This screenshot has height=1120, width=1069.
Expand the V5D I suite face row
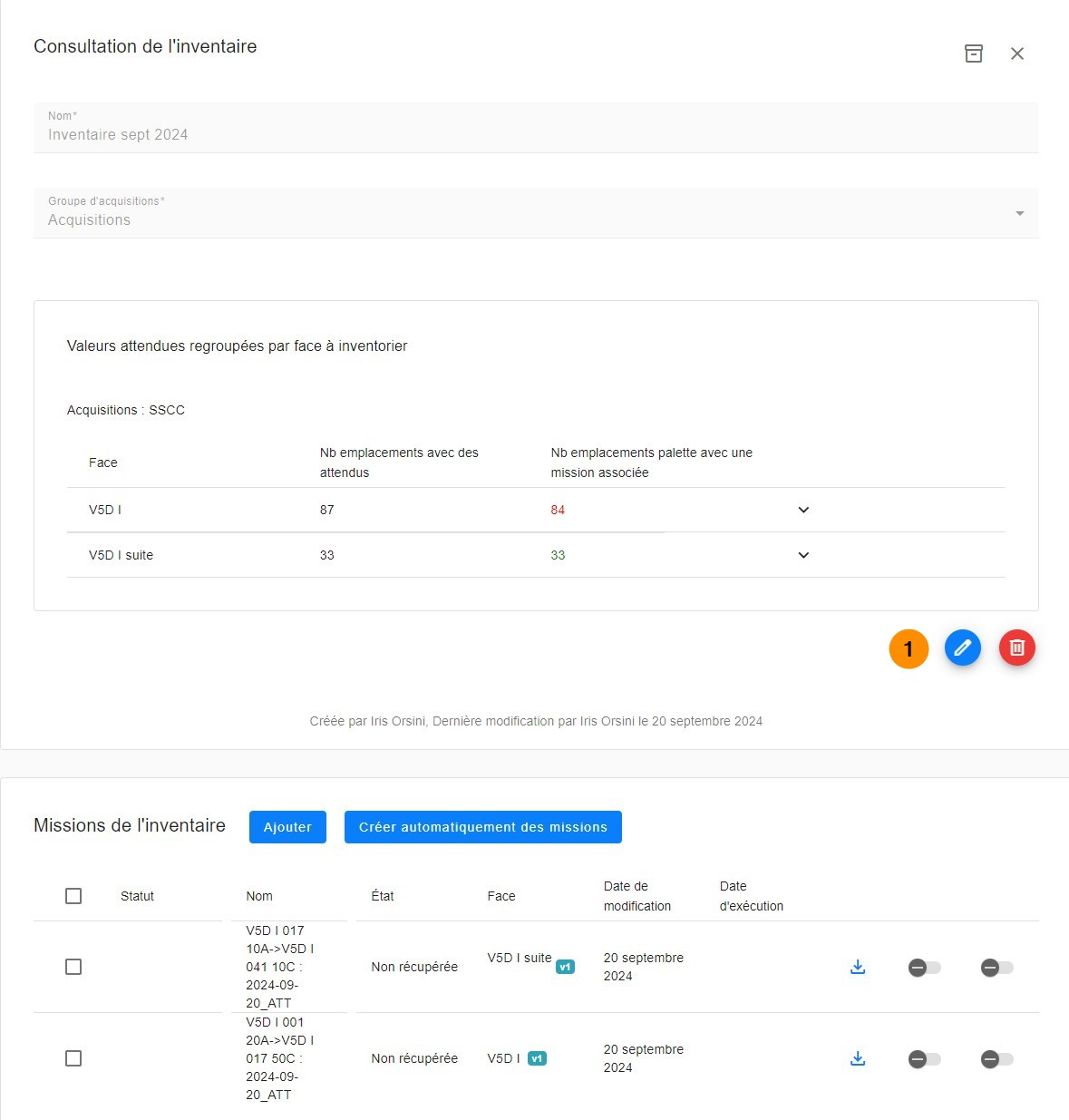[803, 555]
